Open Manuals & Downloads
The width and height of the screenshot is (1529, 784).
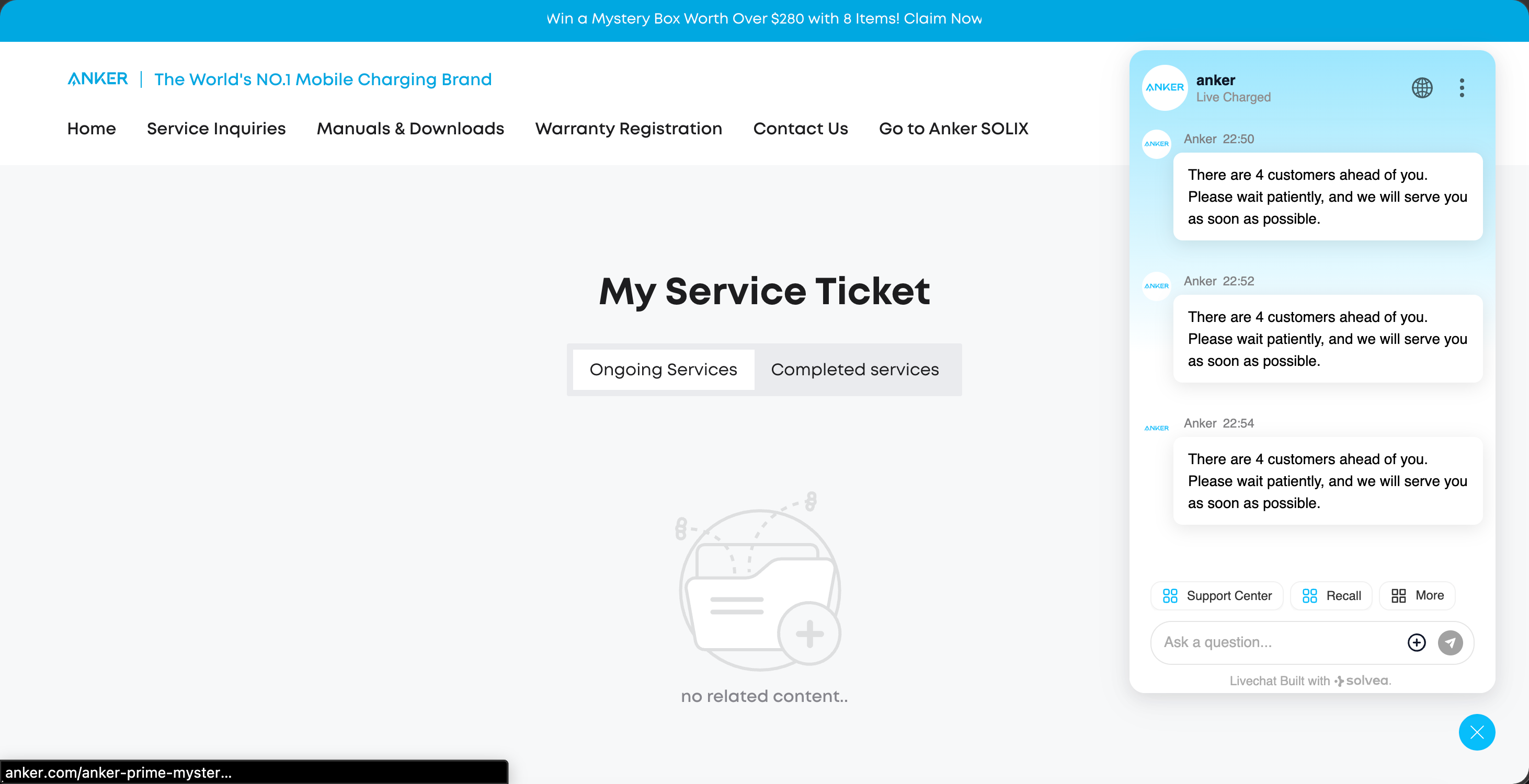[x=410, y=129]
